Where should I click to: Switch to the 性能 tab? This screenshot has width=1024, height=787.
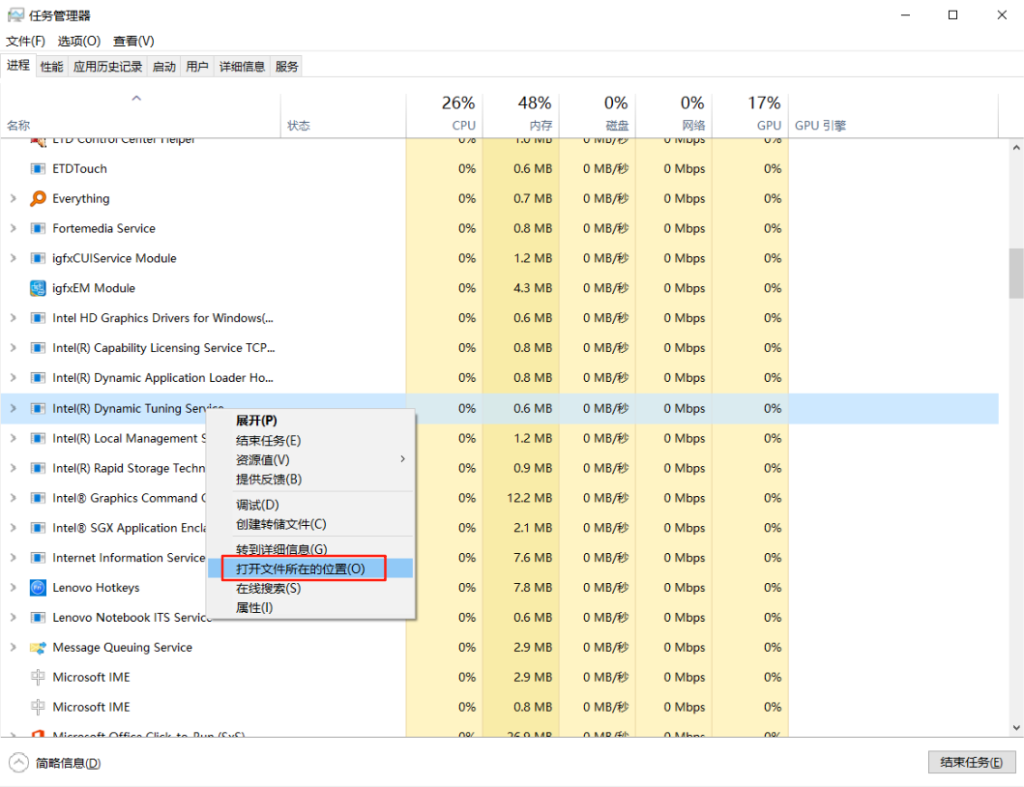pos(51,67)
